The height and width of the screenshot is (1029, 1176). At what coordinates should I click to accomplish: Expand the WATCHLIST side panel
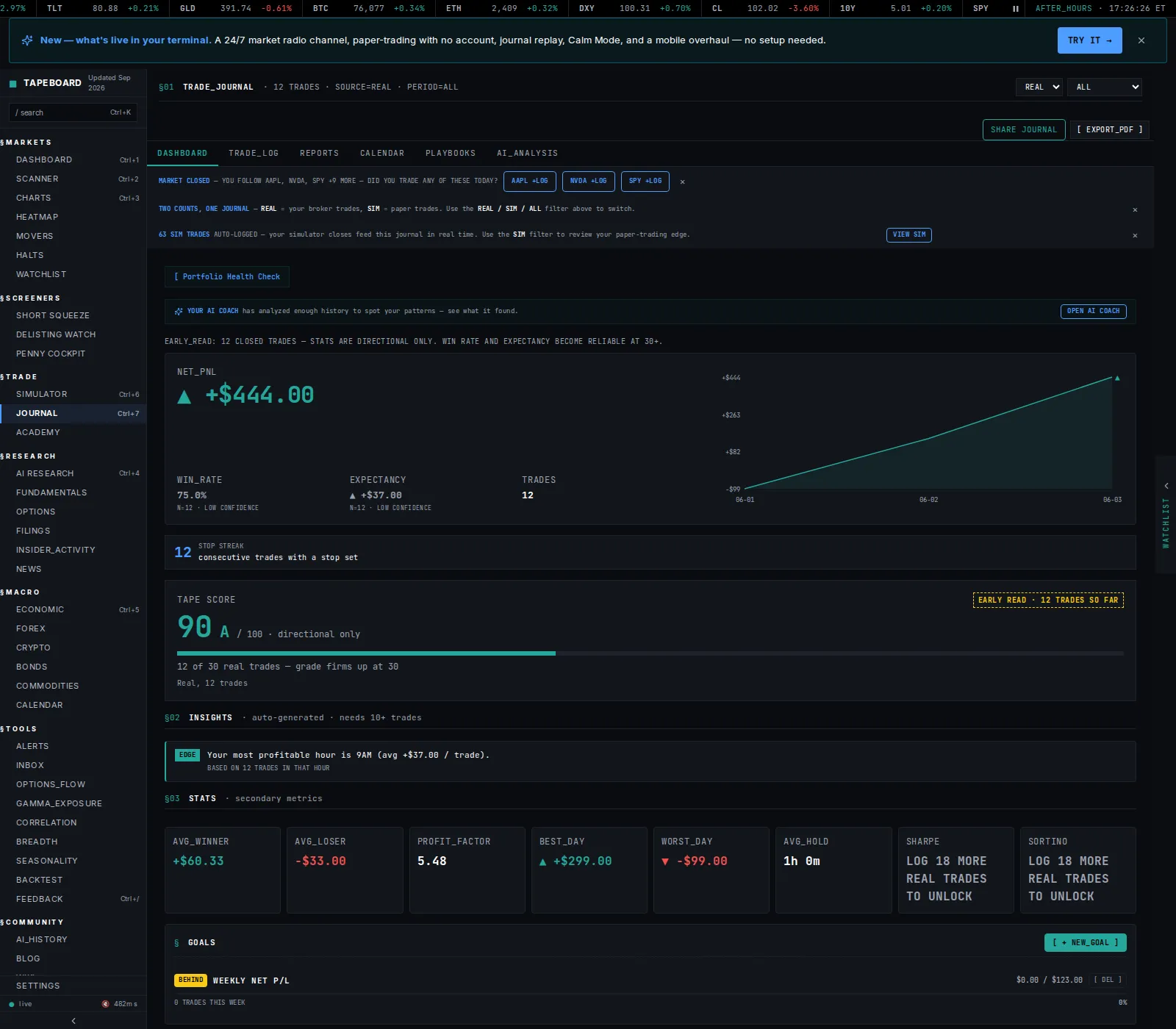tap(1166, 514)
